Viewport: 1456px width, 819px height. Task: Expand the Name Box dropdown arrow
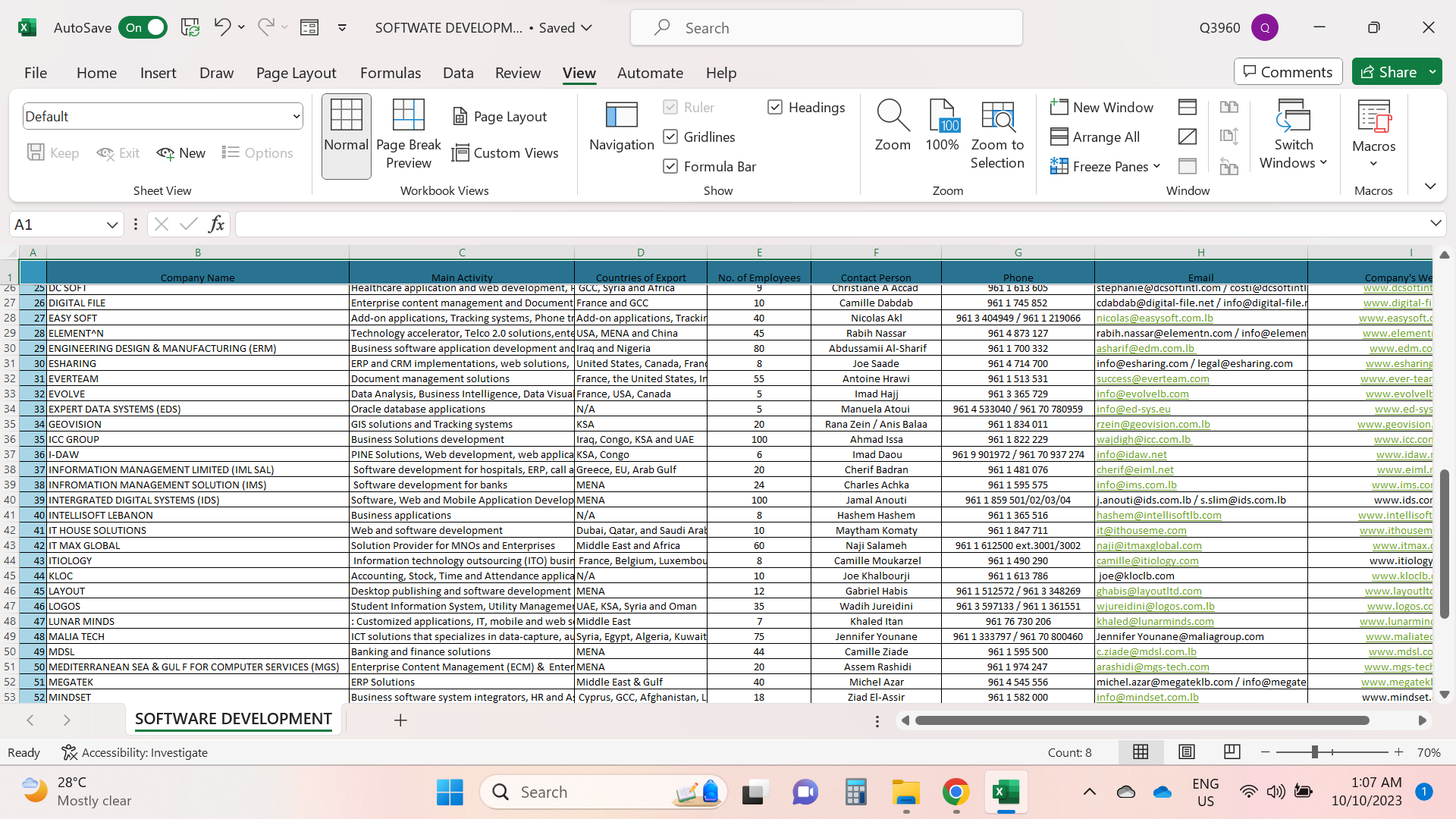(111, 224)
